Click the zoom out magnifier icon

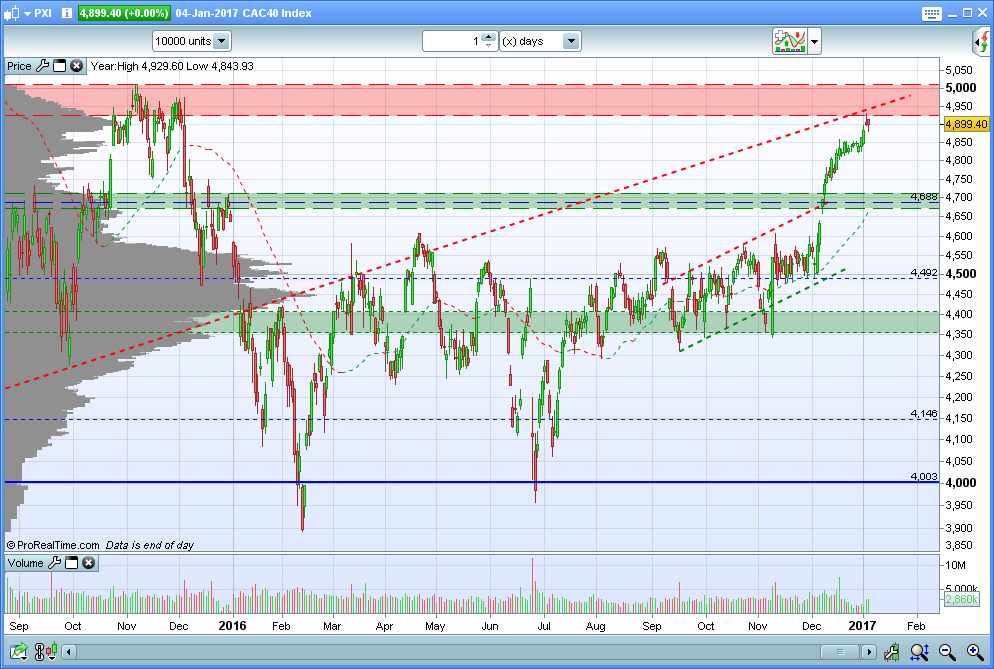click(x=947, y=651)
